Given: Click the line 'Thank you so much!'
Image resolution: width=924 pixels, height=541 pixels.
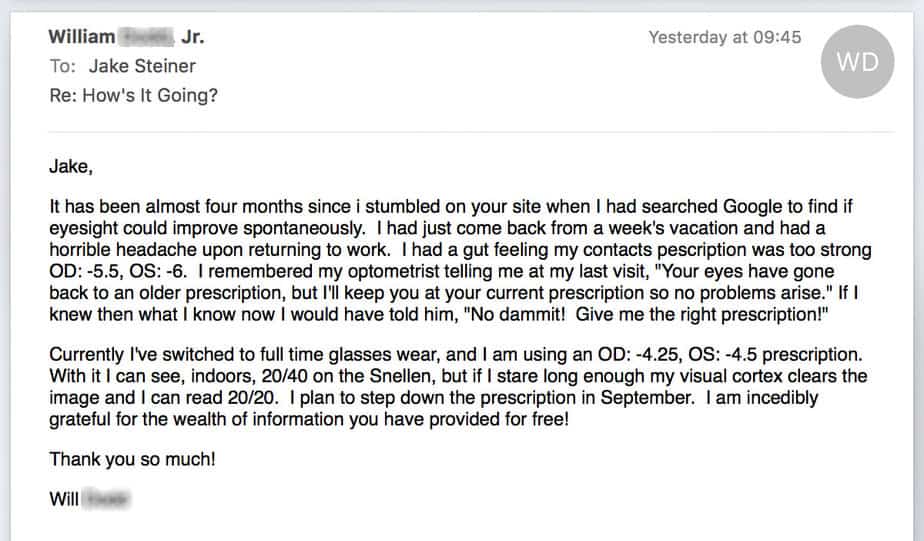Looking at the screenshot, I should tap(133, 459).
